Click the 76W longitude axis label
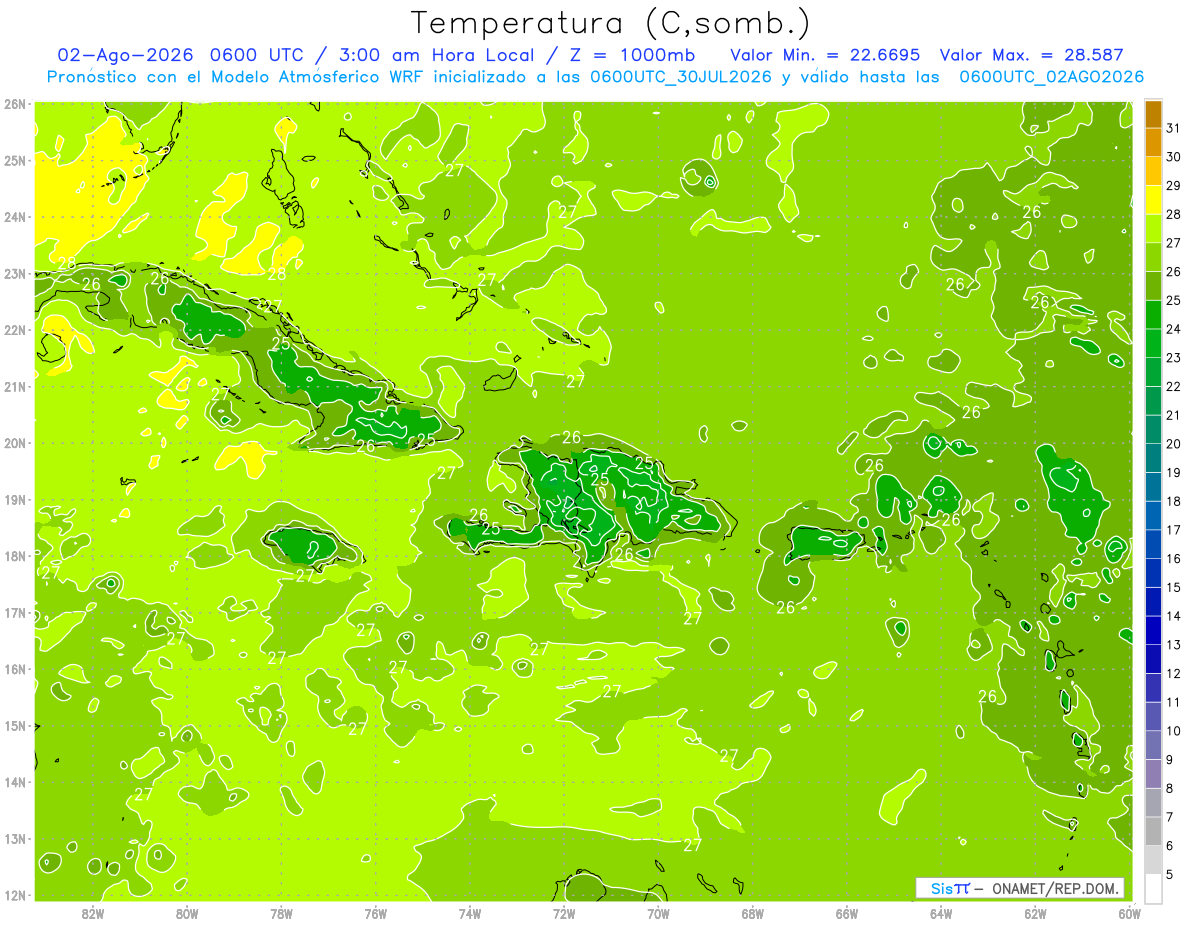This screenshot has width=1200, height=927. 376,913
